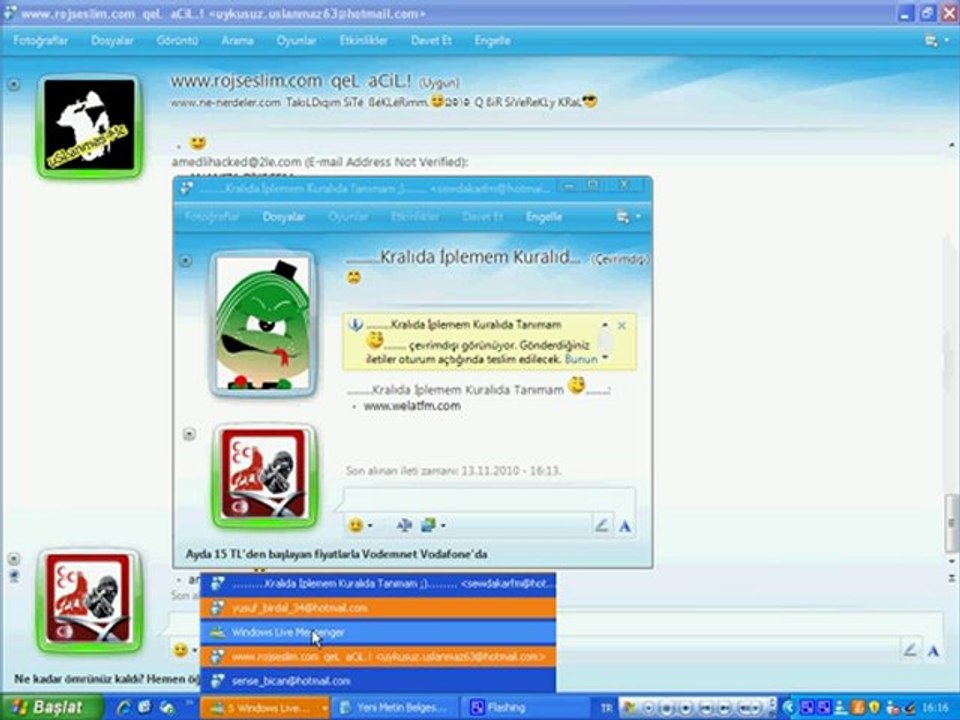The width and height of the screenshot is (960, 720).
Task: Click TR language indicator in taskbar
Action: (606, 708)
